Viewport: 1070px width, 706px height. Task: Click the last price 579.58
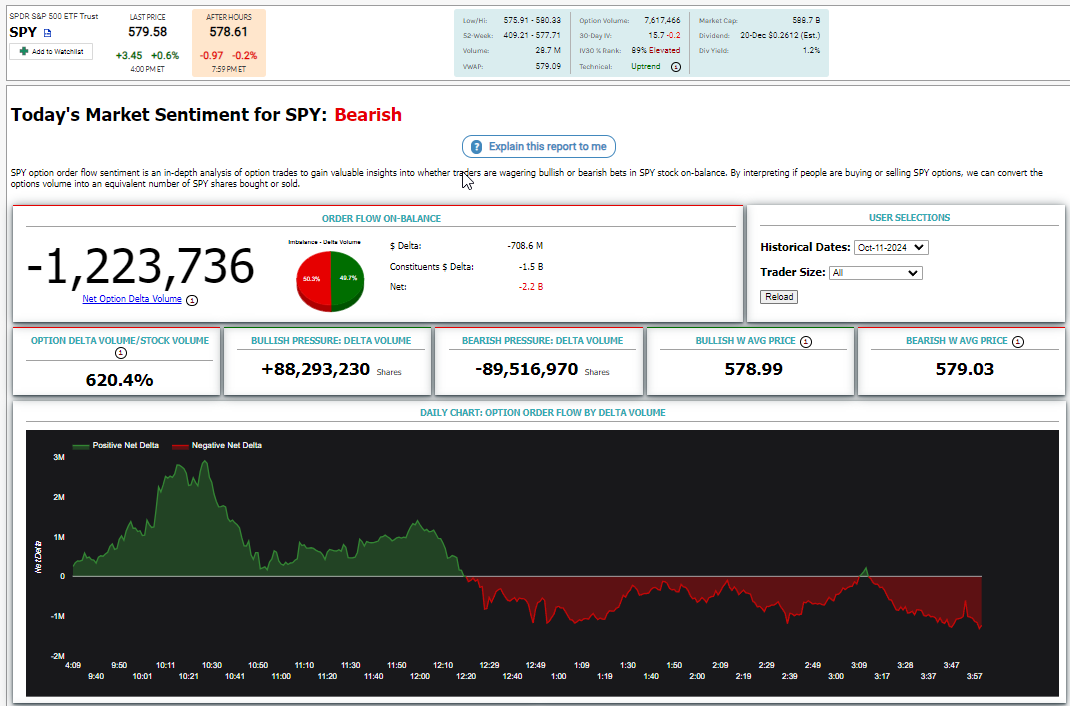pyautogui.click(x=147, y=31)
